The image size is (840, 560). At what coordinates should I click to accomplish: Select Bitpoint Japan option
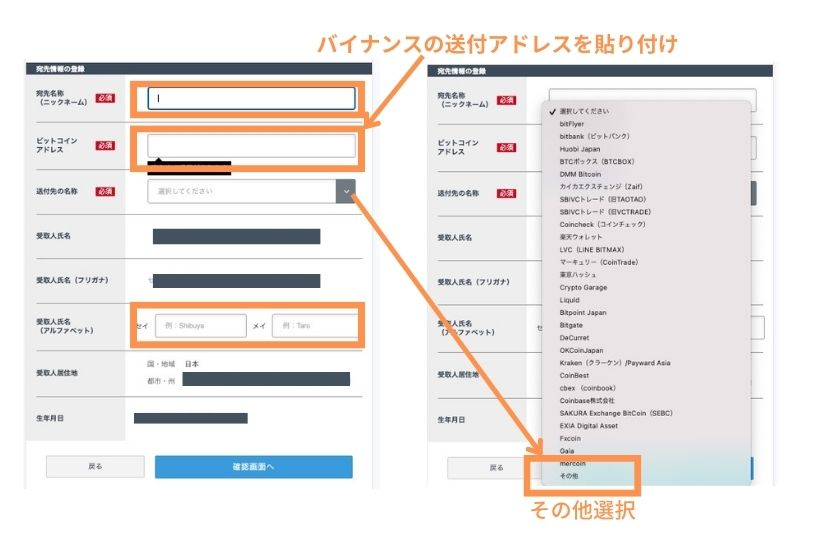[x=583, y=313]
